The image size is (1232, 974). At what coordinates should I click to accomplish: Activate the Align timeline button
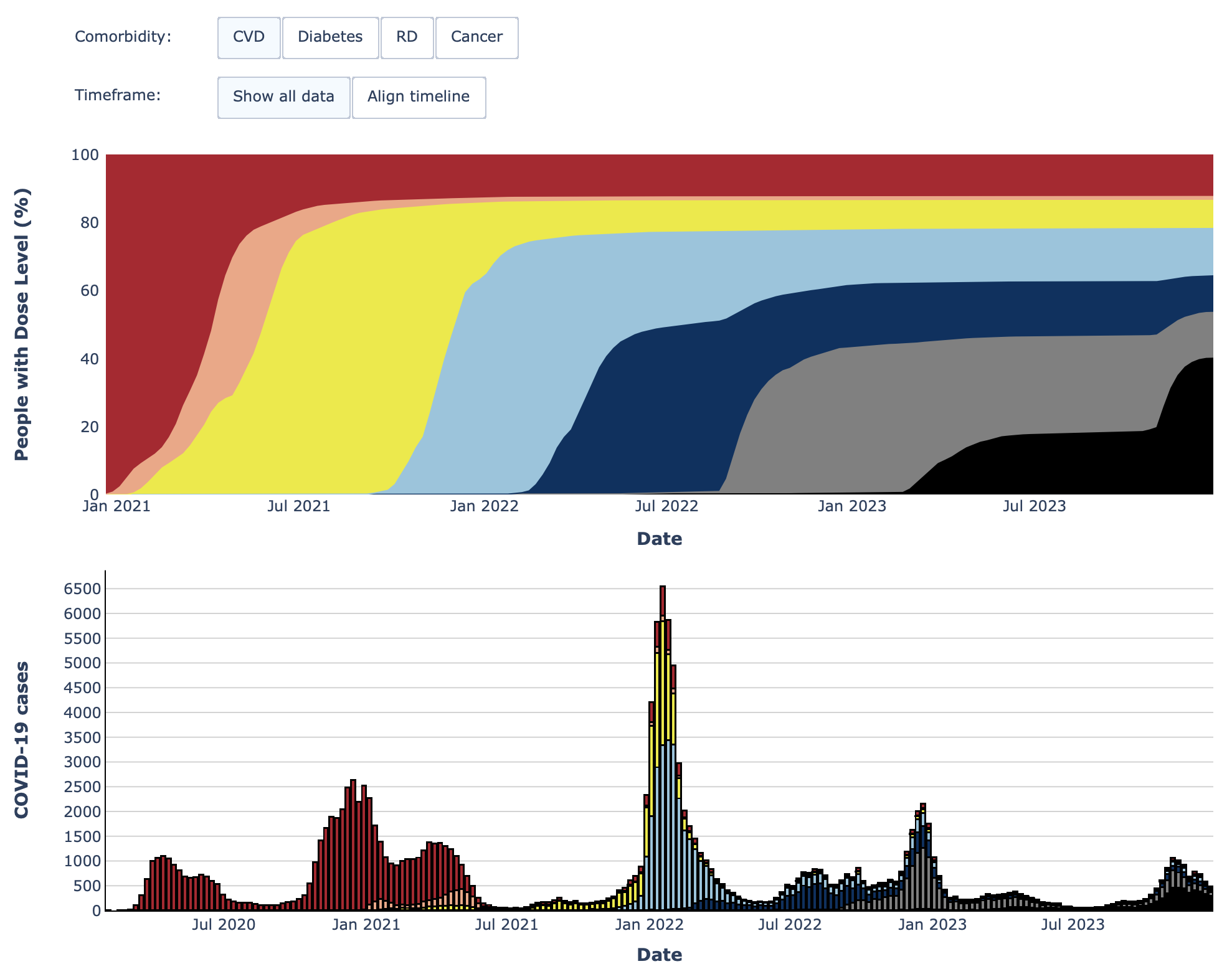point(419,97)
